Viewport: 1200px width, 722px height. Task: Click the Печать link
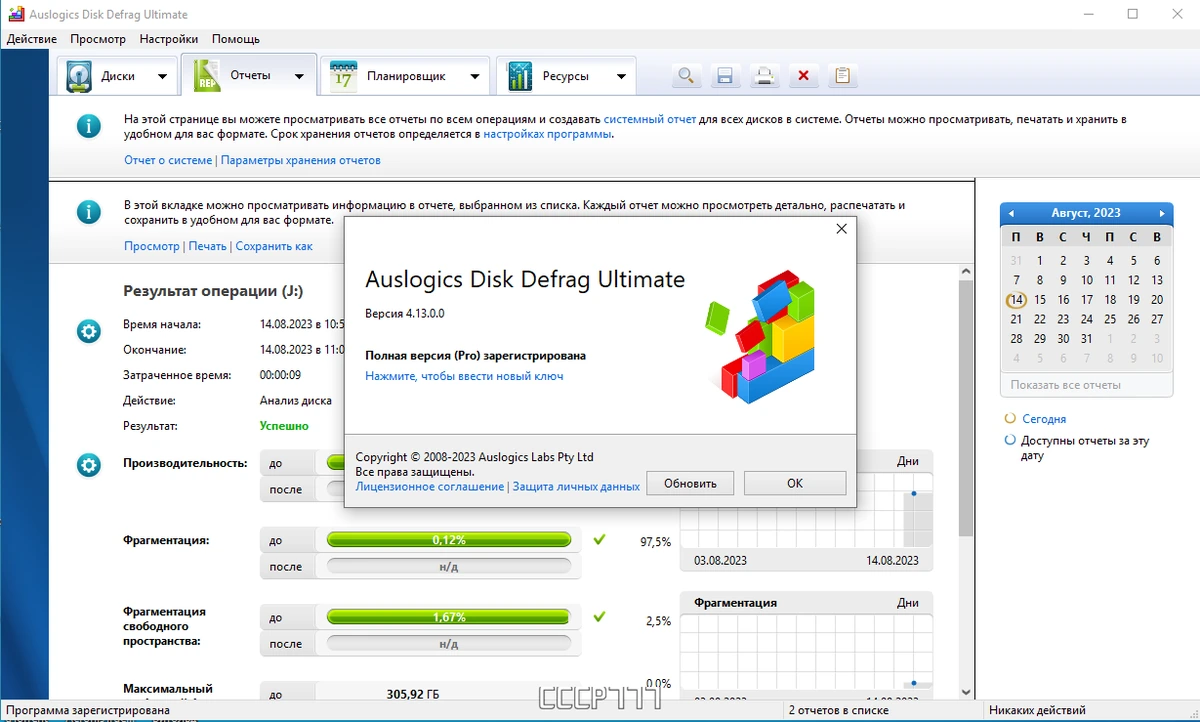207,246
